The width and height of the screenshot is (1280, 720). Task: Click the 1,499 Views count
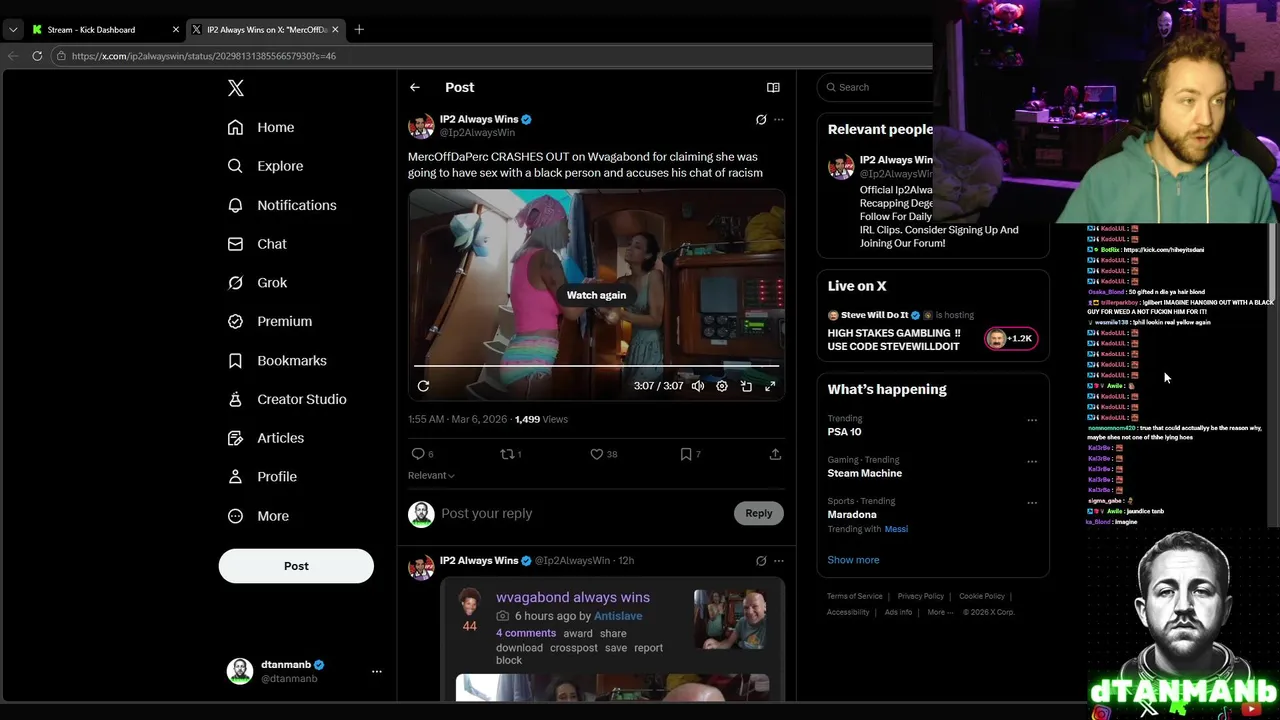(541, 420)
